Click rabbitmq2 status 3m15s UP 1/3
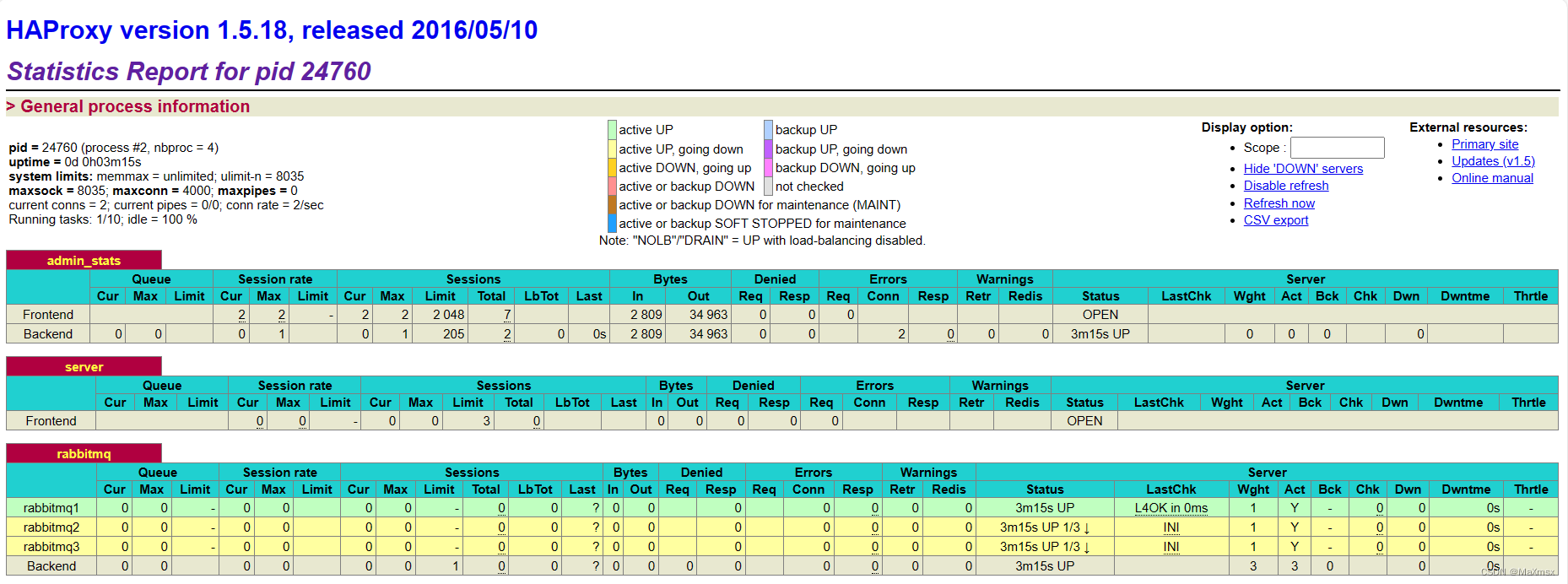1568x584 pixels. click(x=1045, y=527)
